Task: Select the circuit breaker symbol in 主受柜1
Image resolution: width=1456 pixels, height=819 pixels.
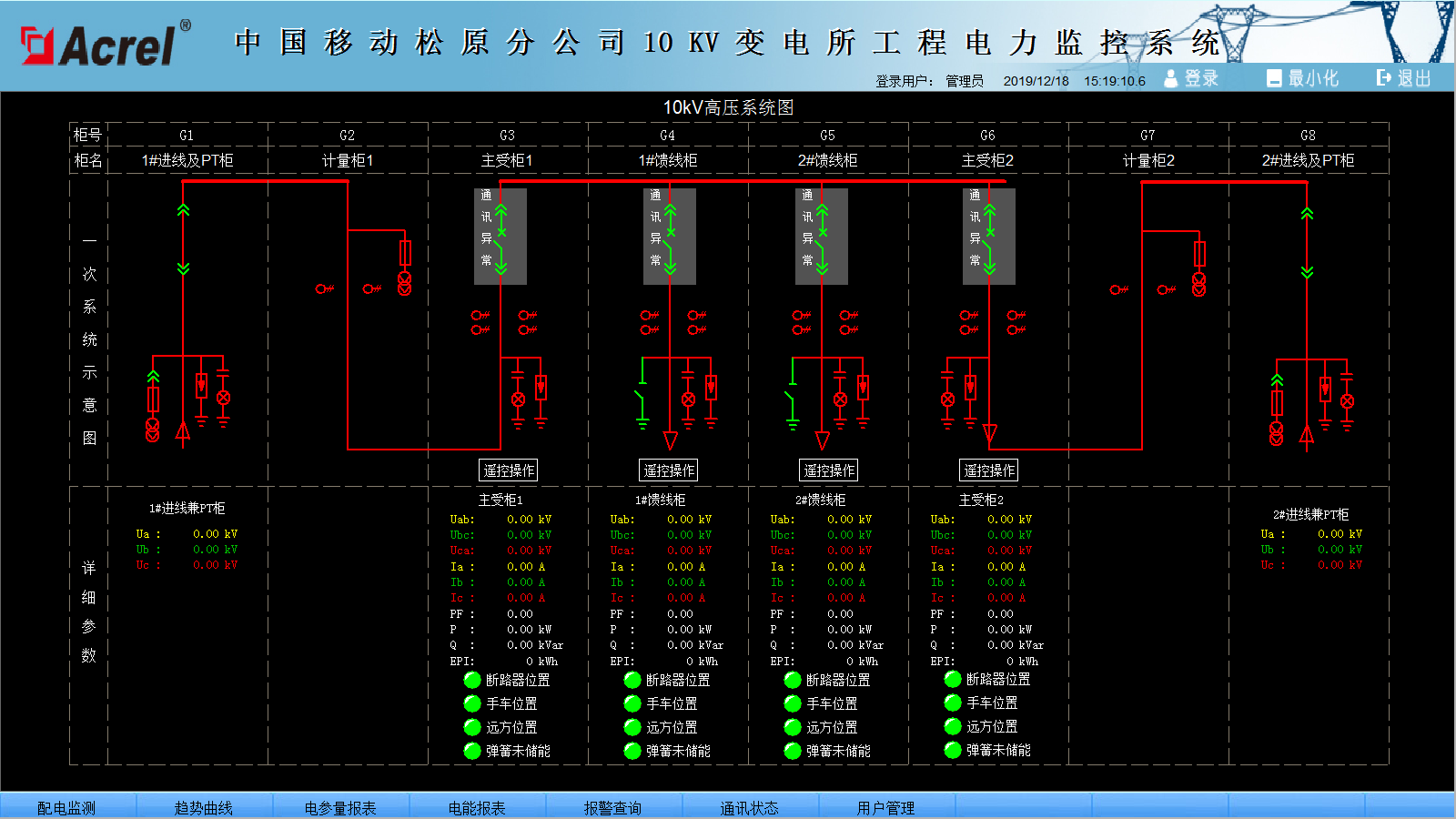Action: 500,238
